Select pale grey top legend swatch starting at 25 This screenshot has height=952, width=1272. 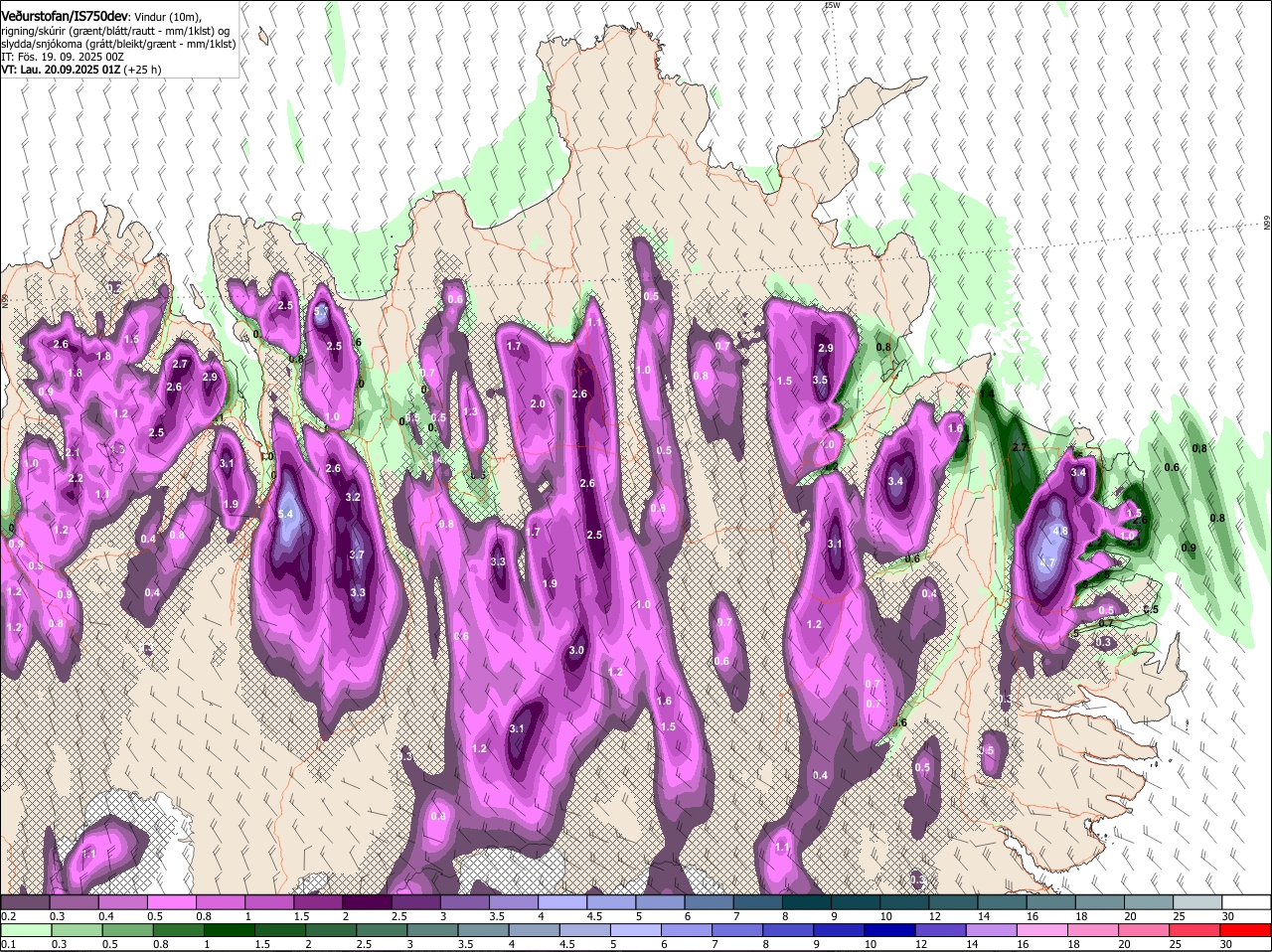click(x=1197, y=902)
